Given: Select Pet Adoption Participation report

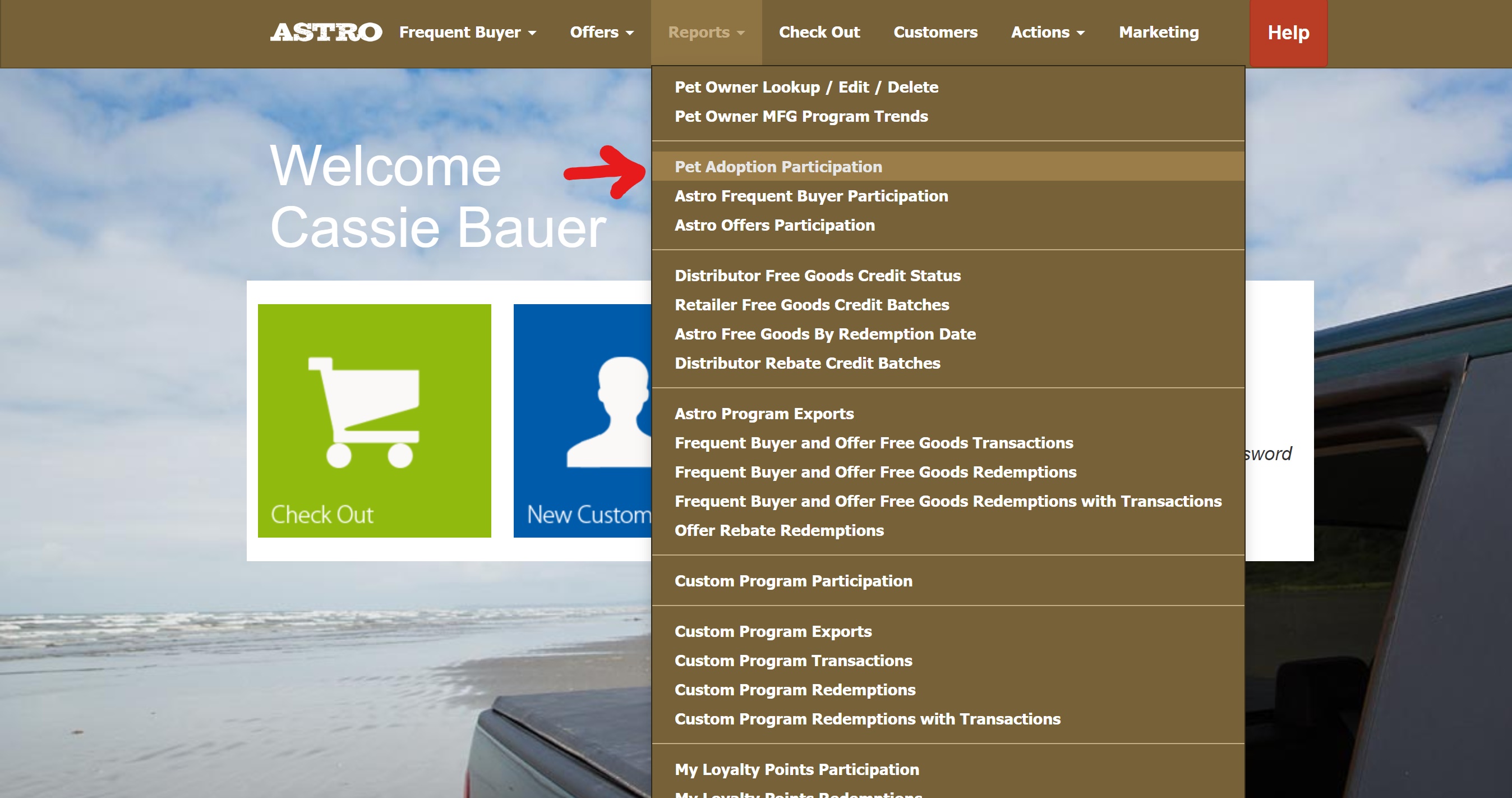Looking at the screenshot, I should point(778,167).
